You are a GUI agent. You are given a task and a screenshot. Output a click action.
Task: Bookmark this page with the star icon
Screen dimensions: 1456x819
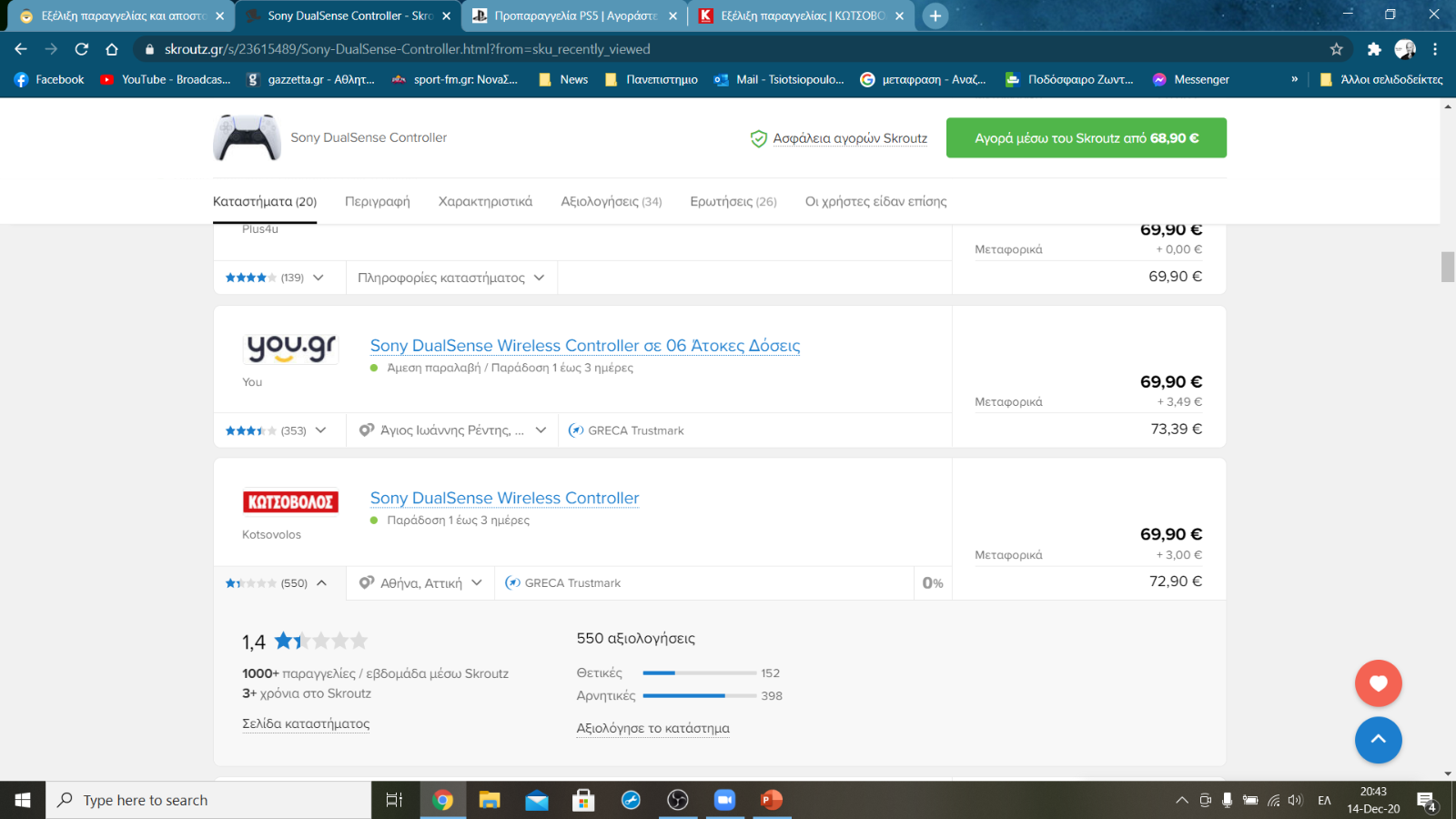tap(1336, 49)
